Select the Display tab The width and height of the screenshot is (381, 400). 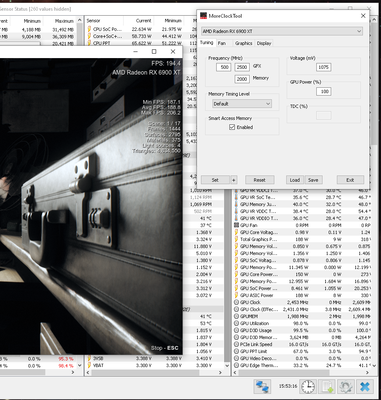click(x=264, y=43)
